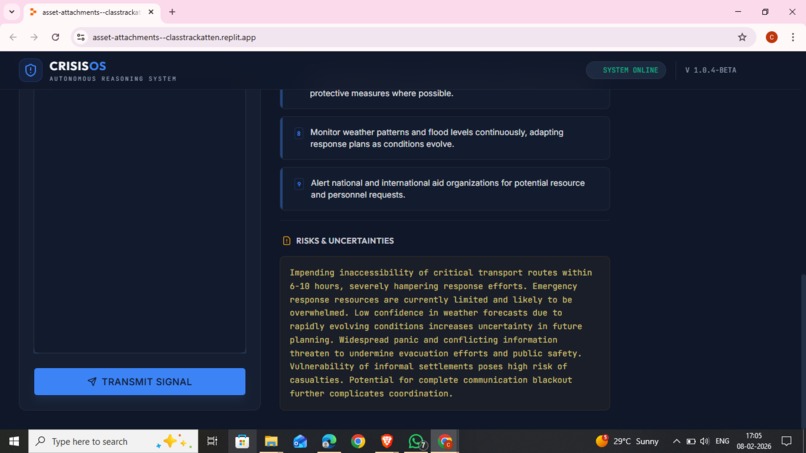
Task: Open the weather widget showing 29°C Sunny
Action: tap(627, 441)
